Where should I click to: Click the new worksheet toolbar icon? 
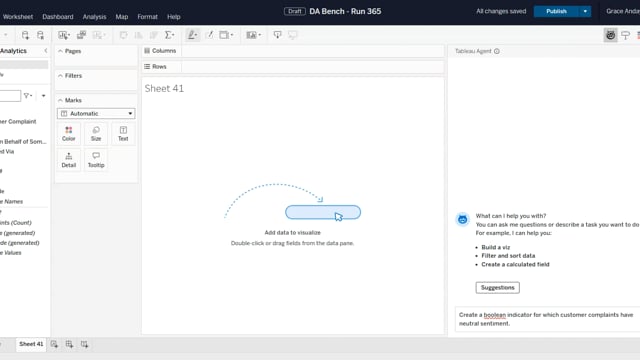64,35
